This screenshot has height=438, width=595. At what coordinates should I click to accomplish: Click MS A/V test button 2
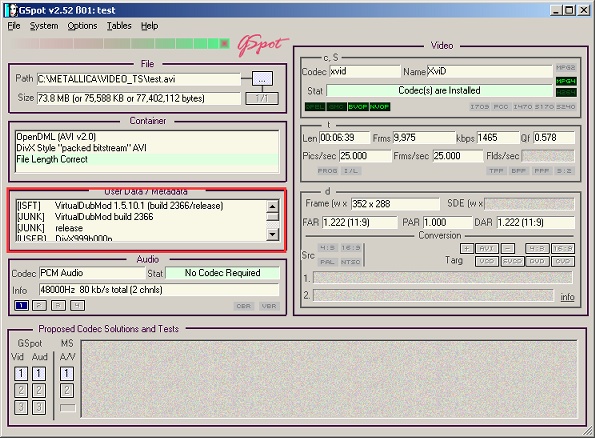(x=67, y=390)
